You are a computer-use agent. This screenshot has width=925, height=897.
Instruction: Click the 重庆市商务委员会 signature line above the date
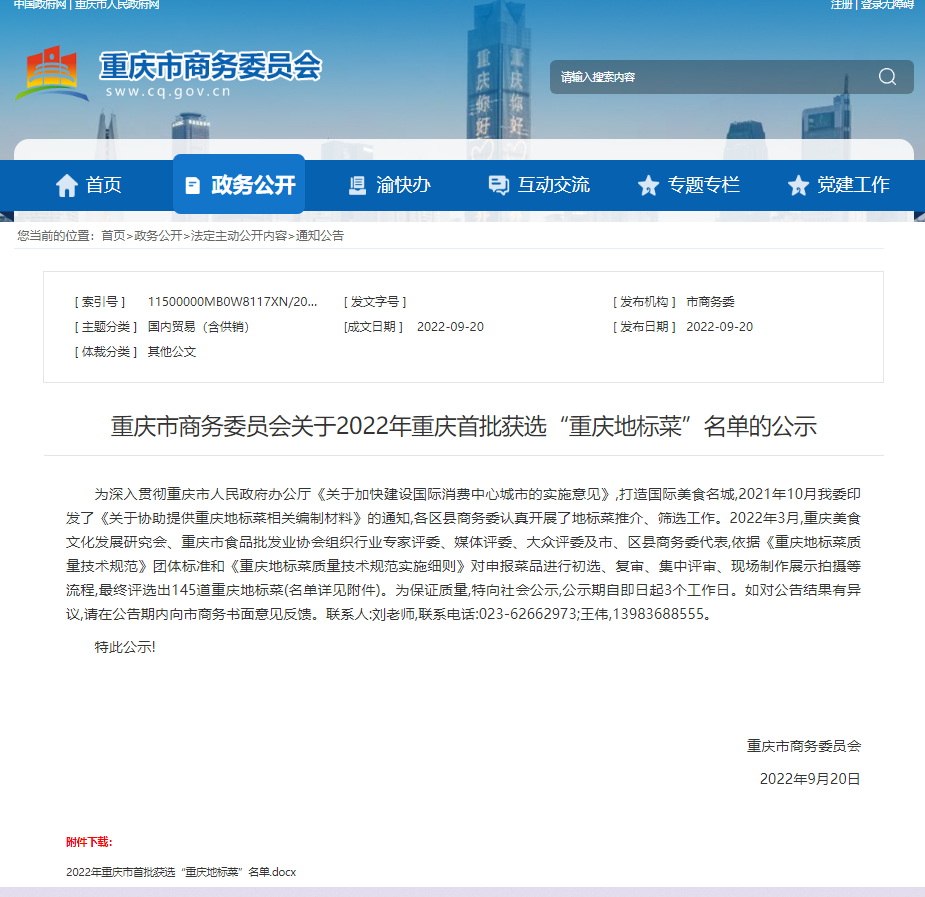[x=804, y=746]
